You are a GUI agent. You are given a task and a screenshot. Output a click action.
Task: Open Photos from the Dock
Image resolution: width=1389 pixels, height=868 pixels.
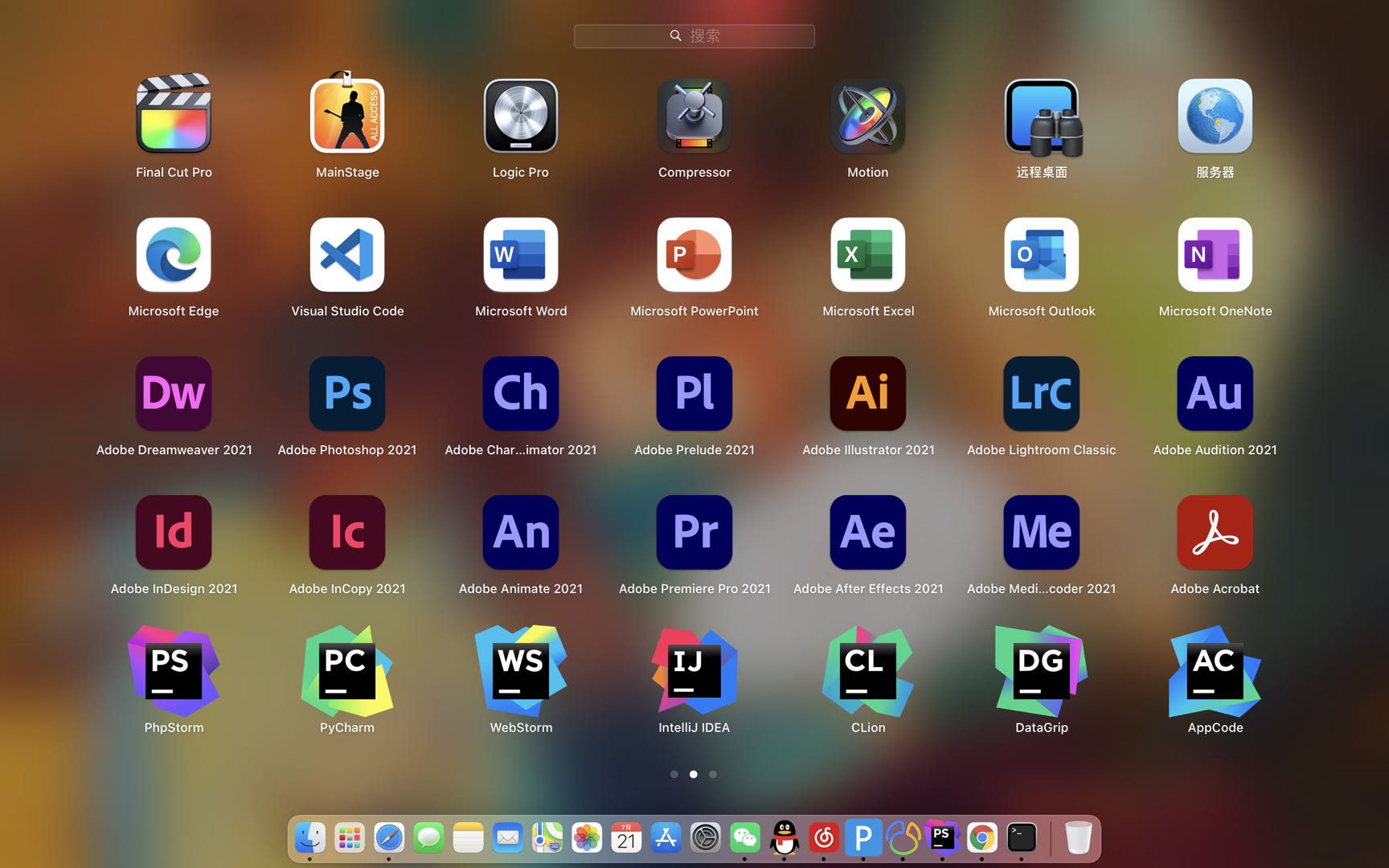tap(587, 837)
